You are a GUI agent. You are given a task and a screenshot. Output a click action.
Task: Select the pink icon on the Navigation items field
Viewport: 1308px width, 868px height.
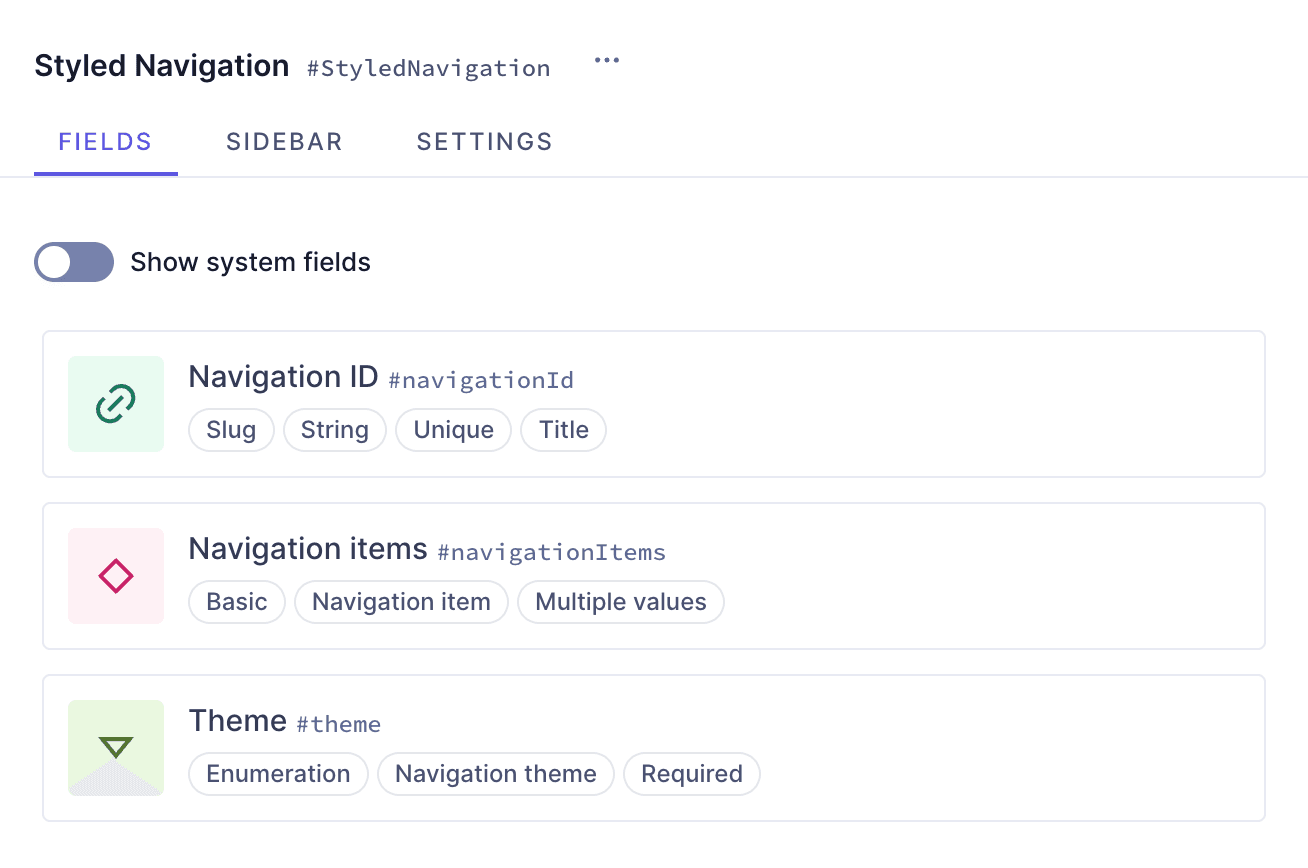pyautogui.click(x=116, y=576)
